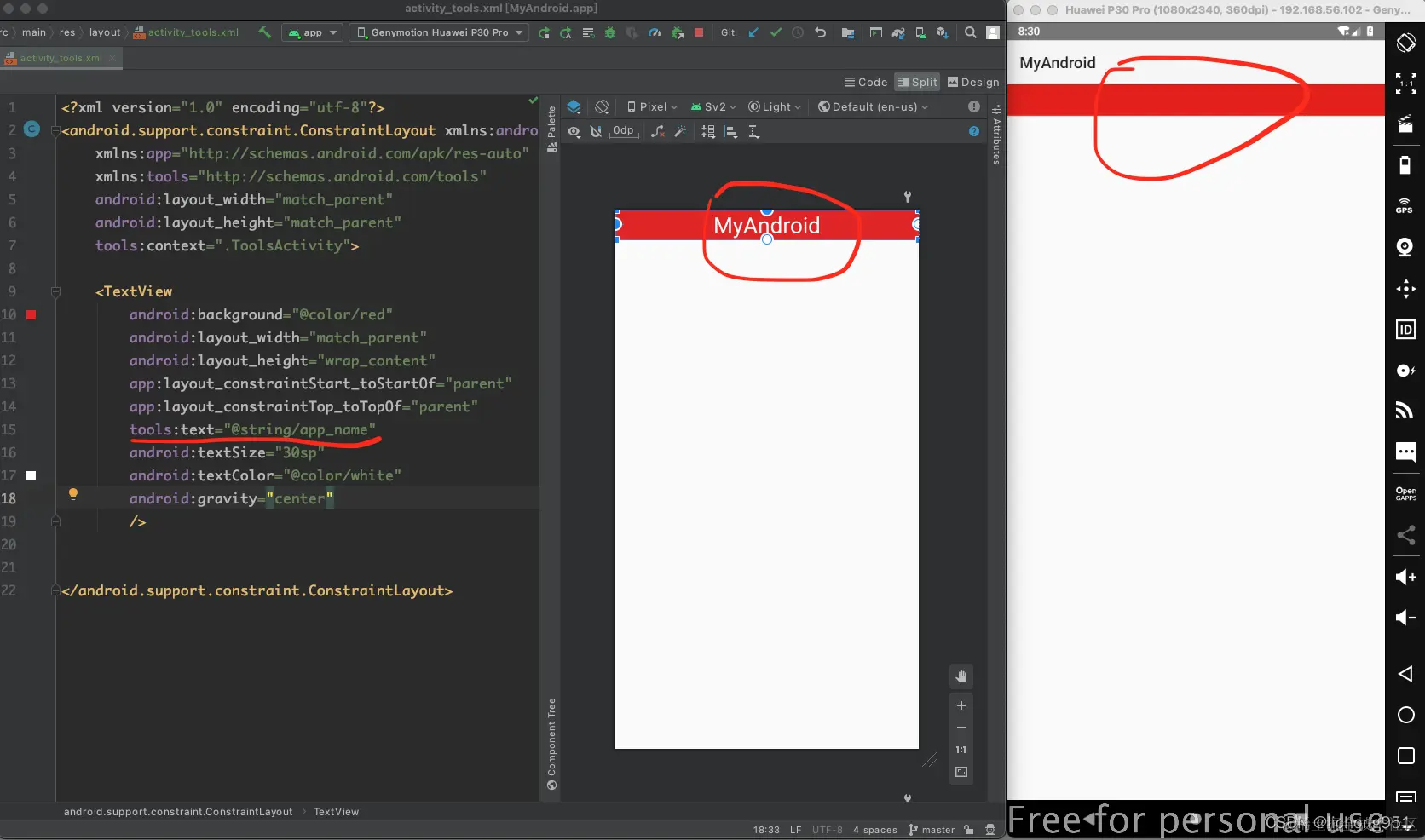
Task: Click Genymotion Open GAPPS icon
Action: tap(1406, 493)
